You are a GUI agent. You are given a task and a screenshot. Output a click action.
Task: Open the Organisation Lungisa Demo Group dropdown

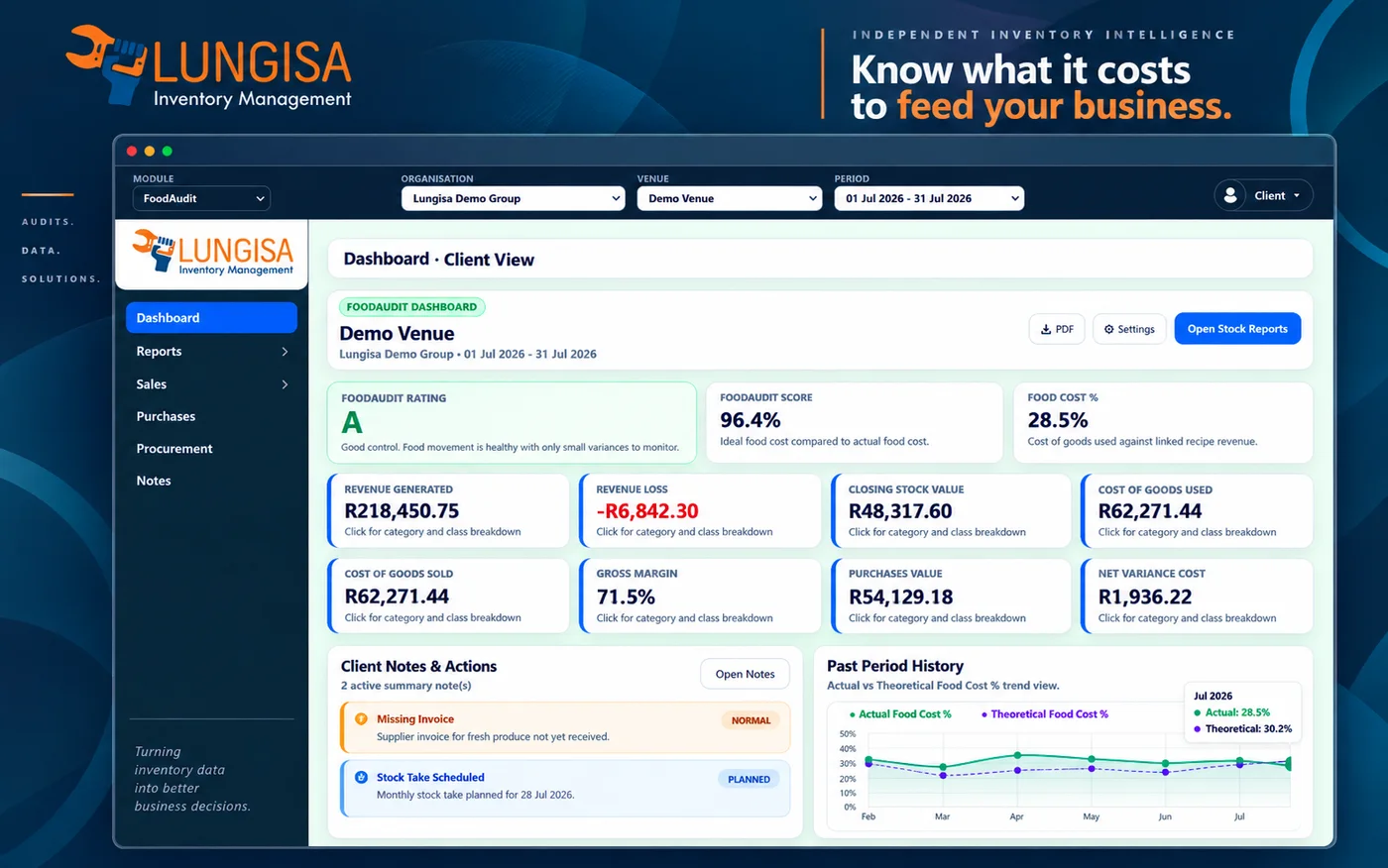point(513,198)
